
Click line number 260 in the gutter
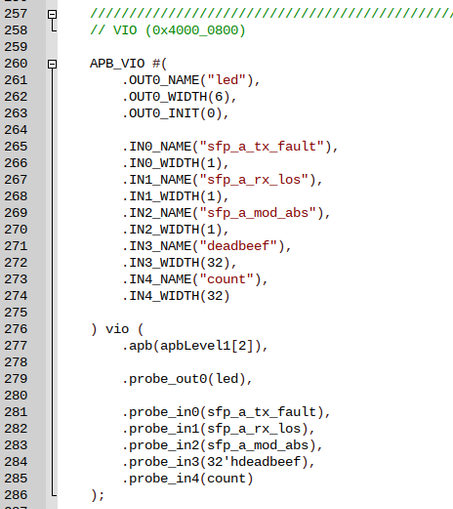[x=16, y=64]
